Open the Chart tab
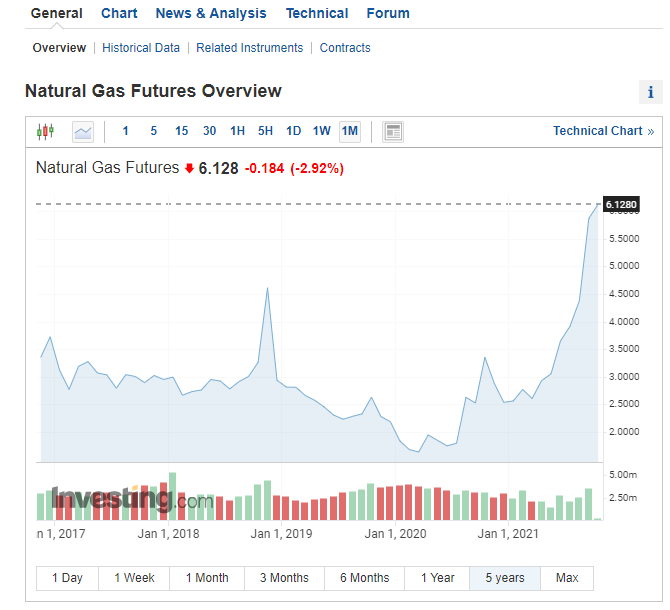The image size is (670, 610). (119, 13)
